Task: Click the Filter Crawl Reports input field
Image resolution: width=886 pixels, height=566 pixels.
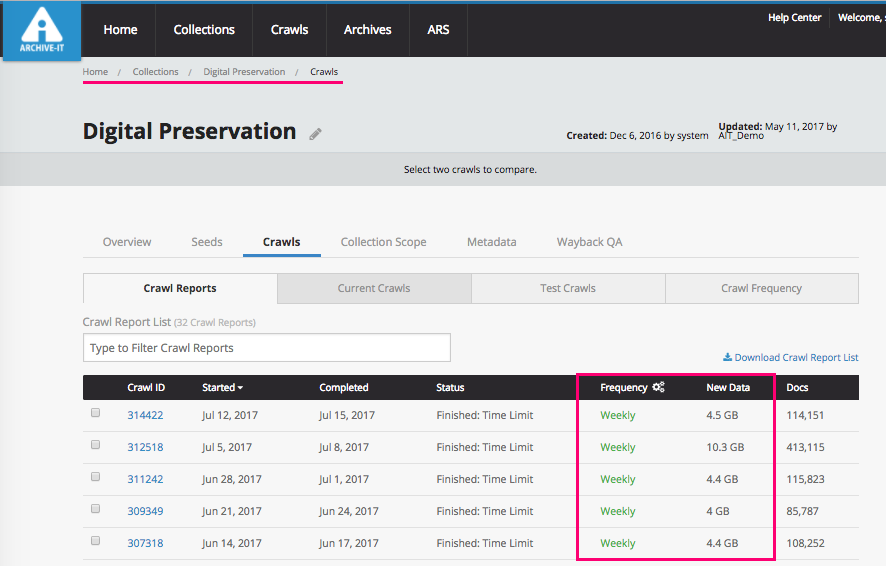Action: tap(266, 348)
